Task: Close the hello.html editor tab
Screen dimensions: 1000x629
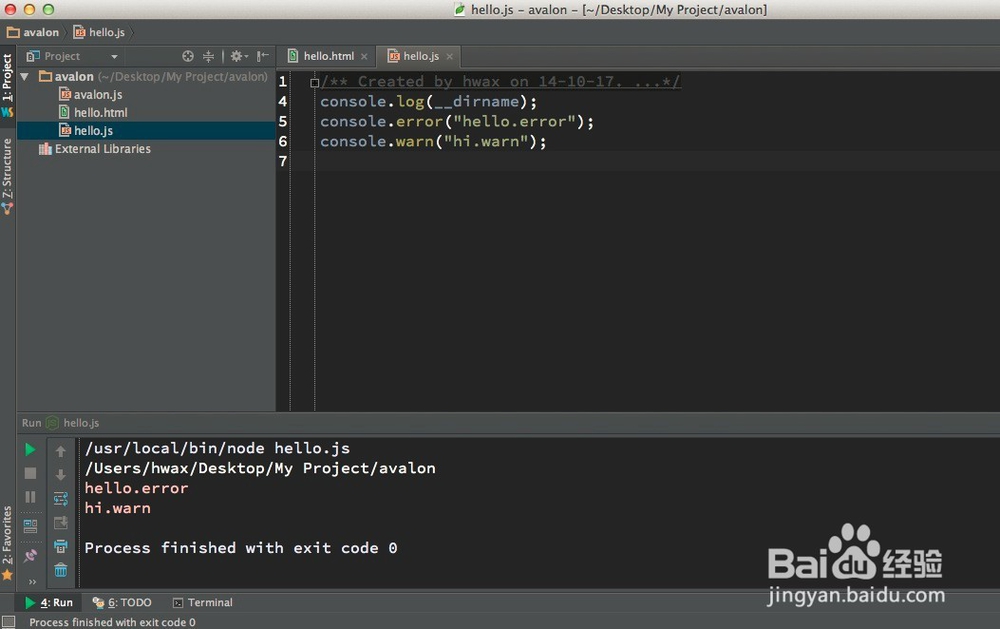Action: (x=364, y=56)
